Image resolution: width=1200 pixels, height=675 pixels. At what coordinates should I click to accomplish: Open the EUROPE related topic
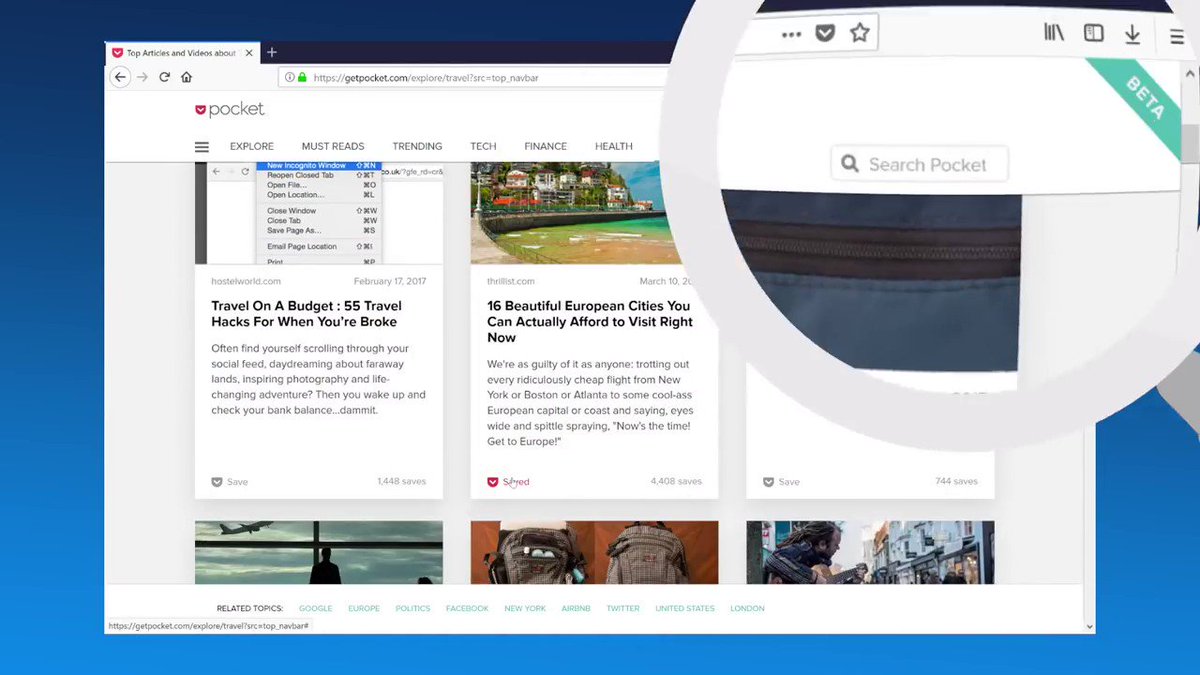point(364,609)
